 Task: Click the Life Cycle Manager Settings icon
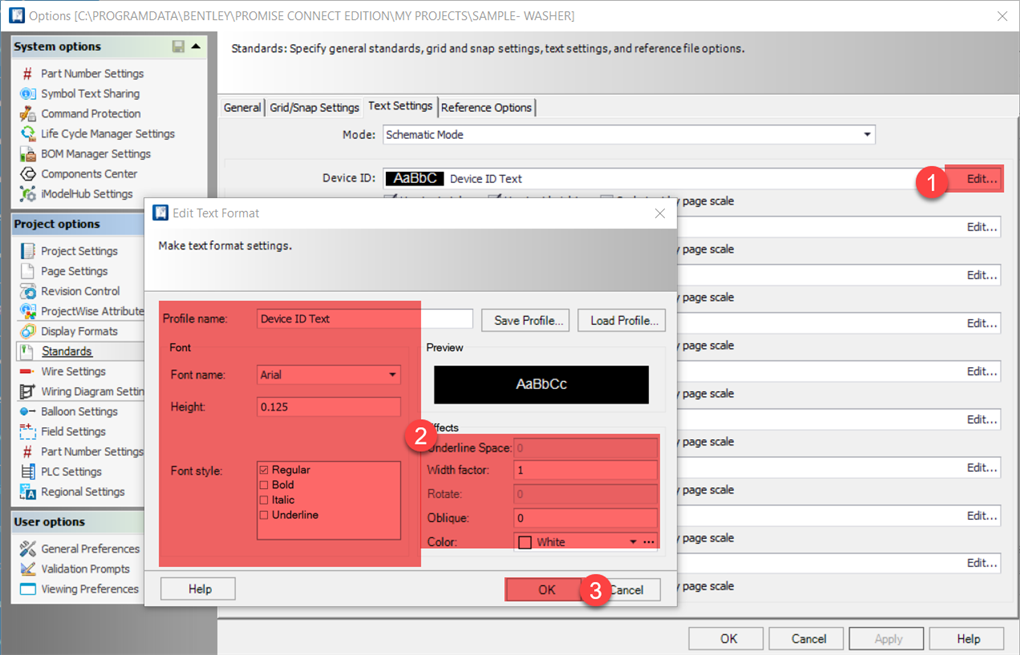(27, 133)
